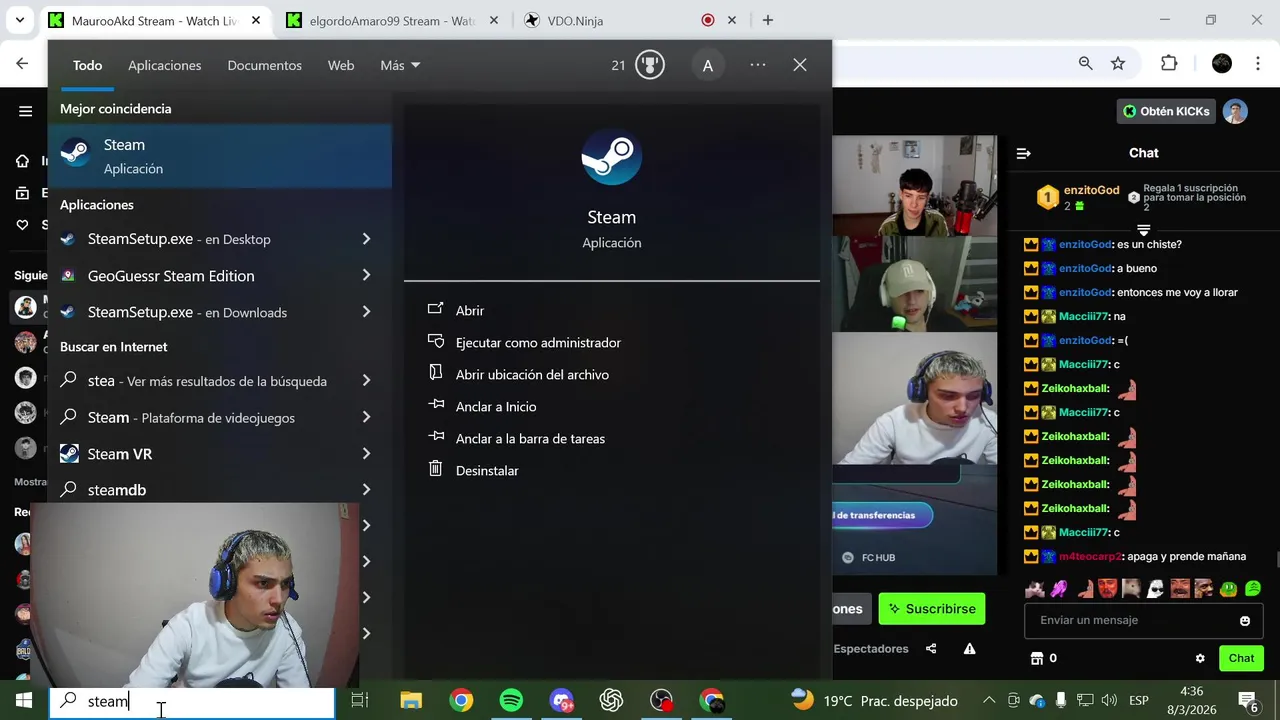Image resolution: width=1280 pixels, height=720 pixels.
Task: Open Google Chrome from the taskbar
Action: pyautogui.click(x=461, y=700)
